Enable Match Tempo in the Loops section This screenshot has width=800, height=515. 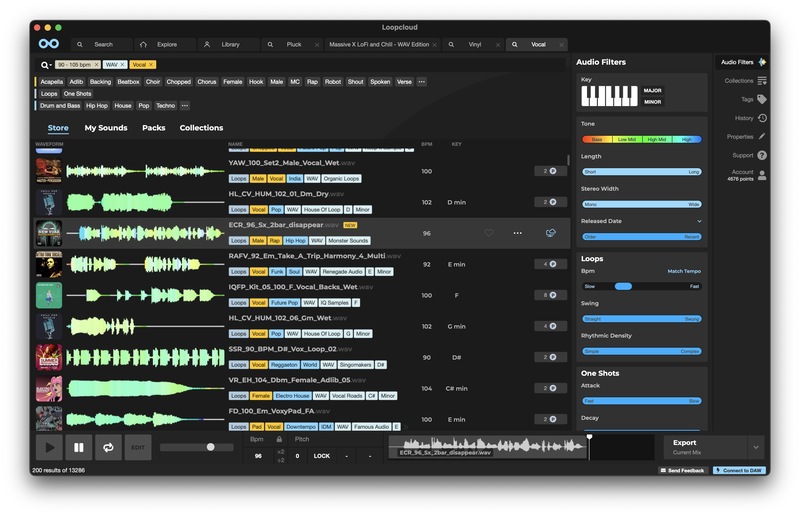(685, 271)
